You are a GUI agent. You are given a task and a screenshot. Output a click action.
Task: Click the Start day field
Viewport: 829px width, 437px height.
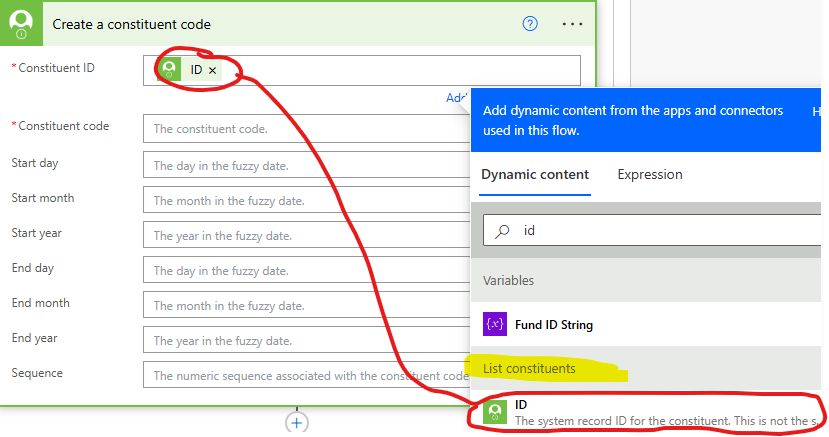click(x=307, y=165)
